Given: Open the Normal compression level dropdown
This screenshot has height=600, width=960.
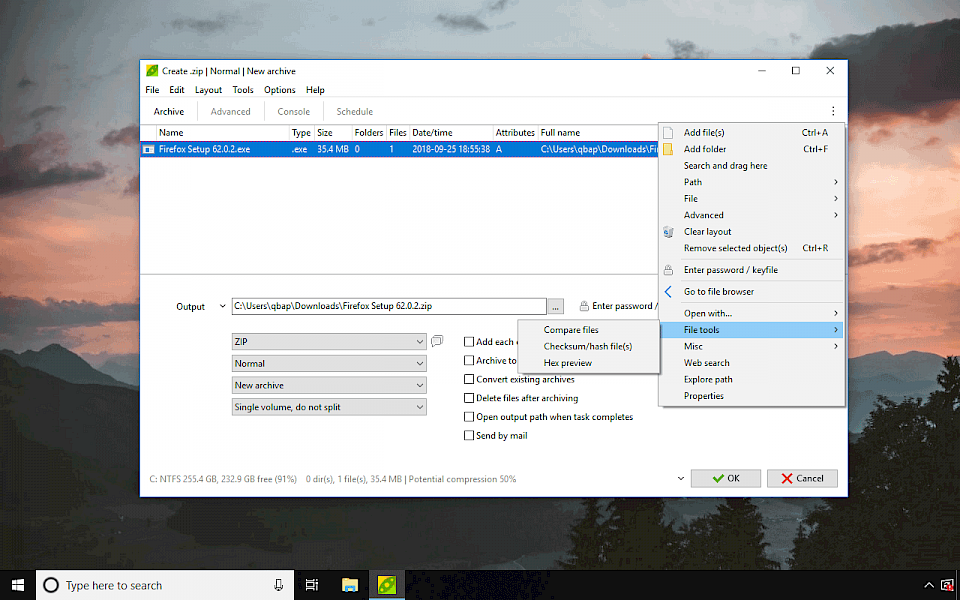Looking at the screenshot, I should click(x=329, y=364).
